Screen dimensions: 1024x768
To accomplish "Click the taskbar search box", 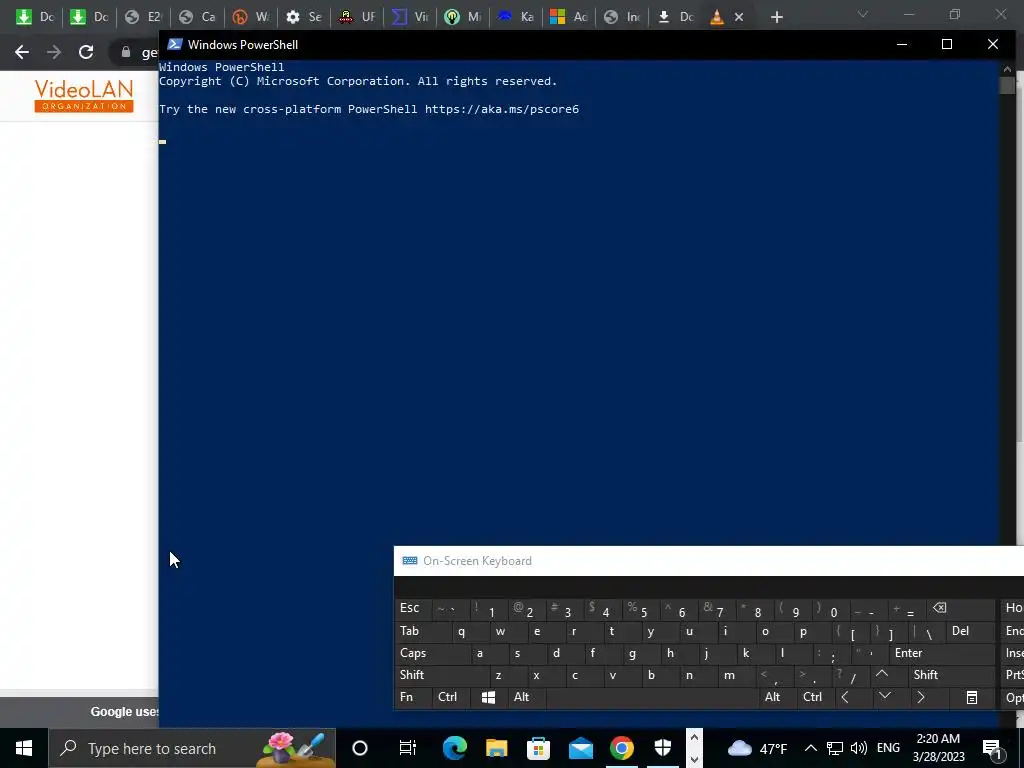I will point(192,748).
